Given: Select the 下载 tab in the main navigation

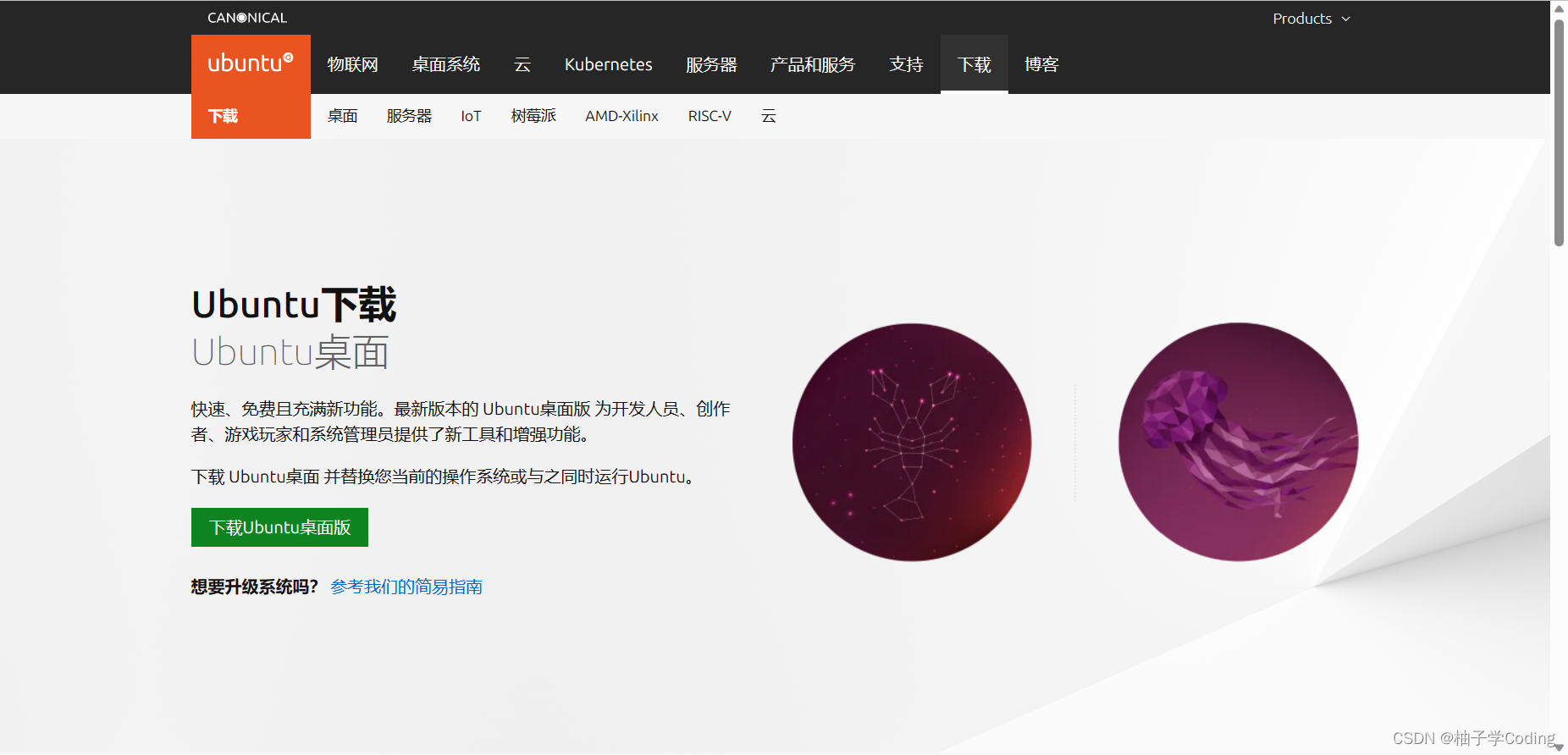Looking at the screenshot, I should point(974,64).
